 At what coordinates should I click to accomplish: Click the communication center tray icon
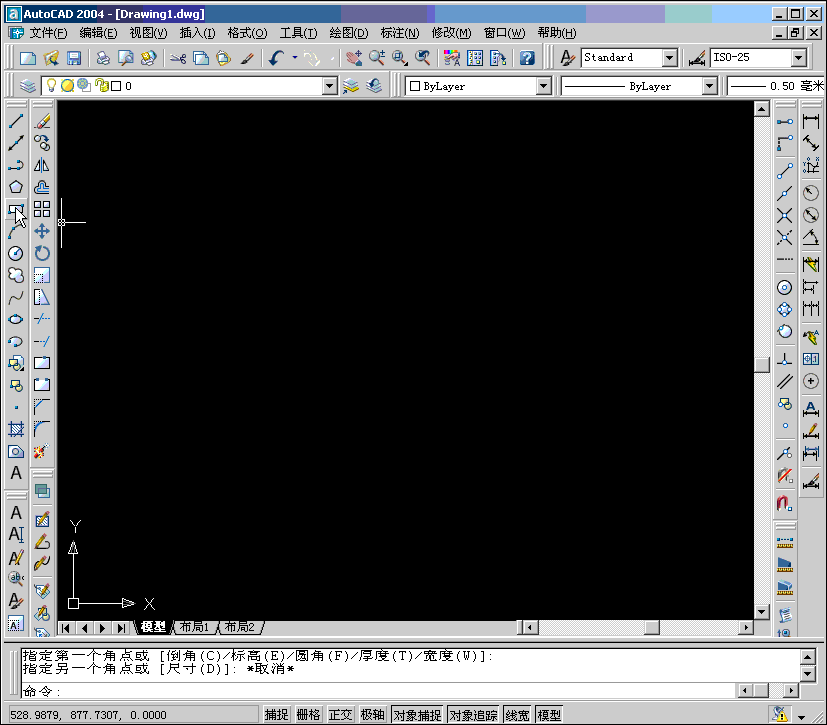[x=780, y=714]
